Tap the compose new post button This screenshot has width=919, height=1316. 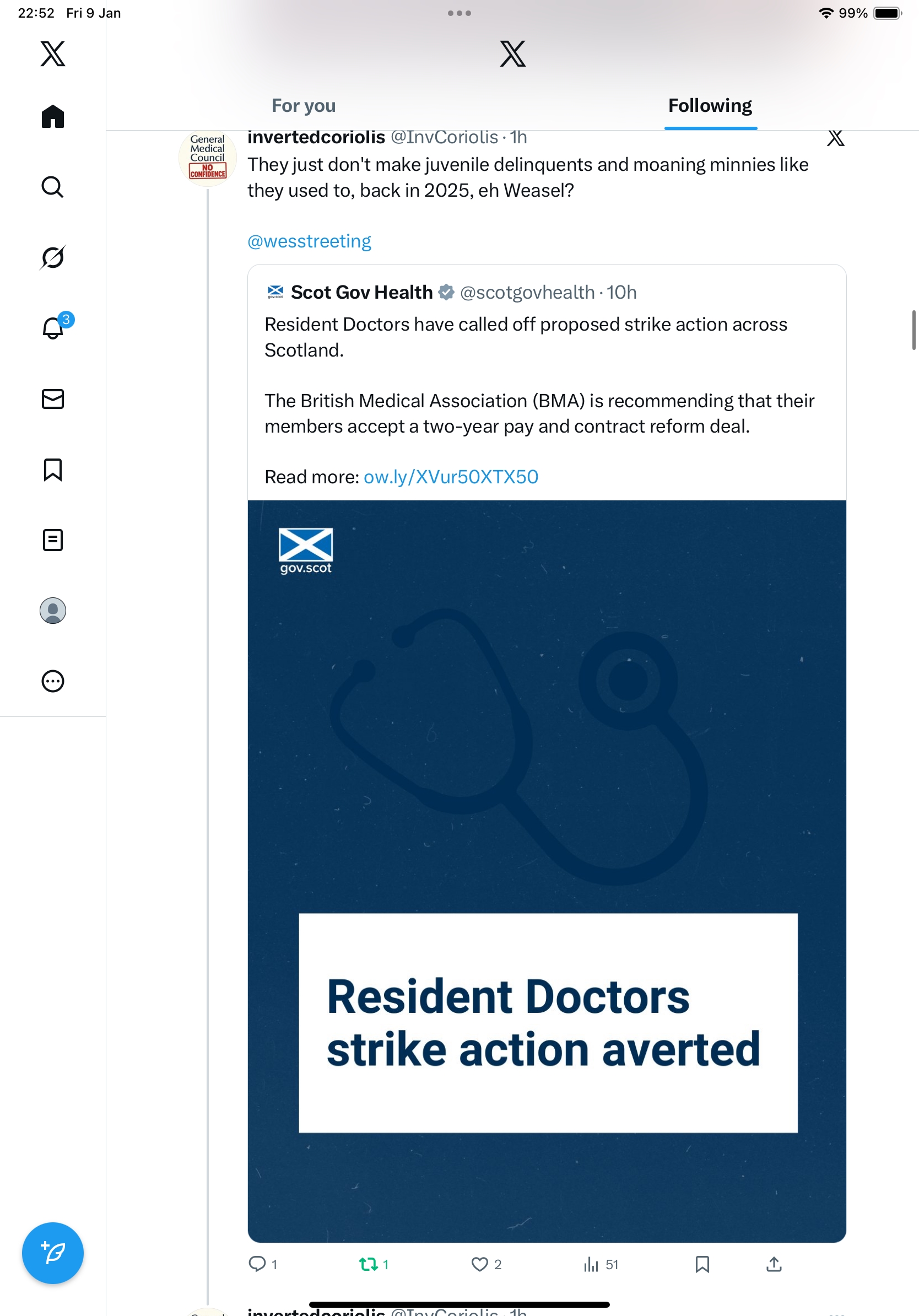(53, 1253)
